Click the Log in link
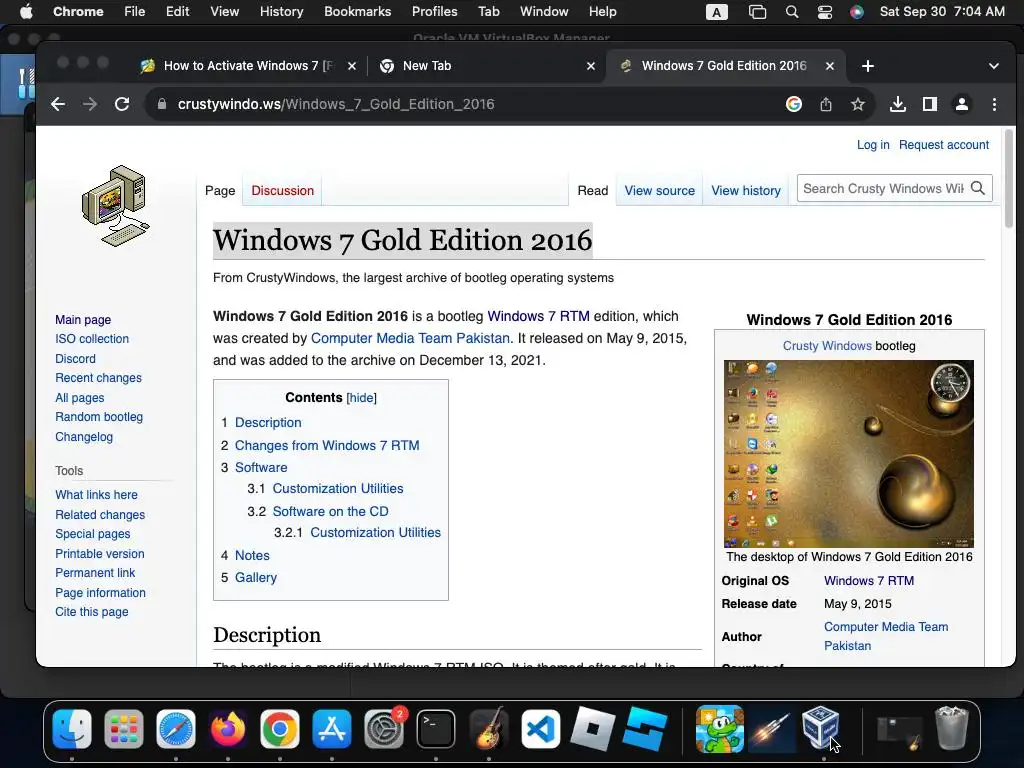The width and height of the screenshot is (1024, 768). (873, 145)
